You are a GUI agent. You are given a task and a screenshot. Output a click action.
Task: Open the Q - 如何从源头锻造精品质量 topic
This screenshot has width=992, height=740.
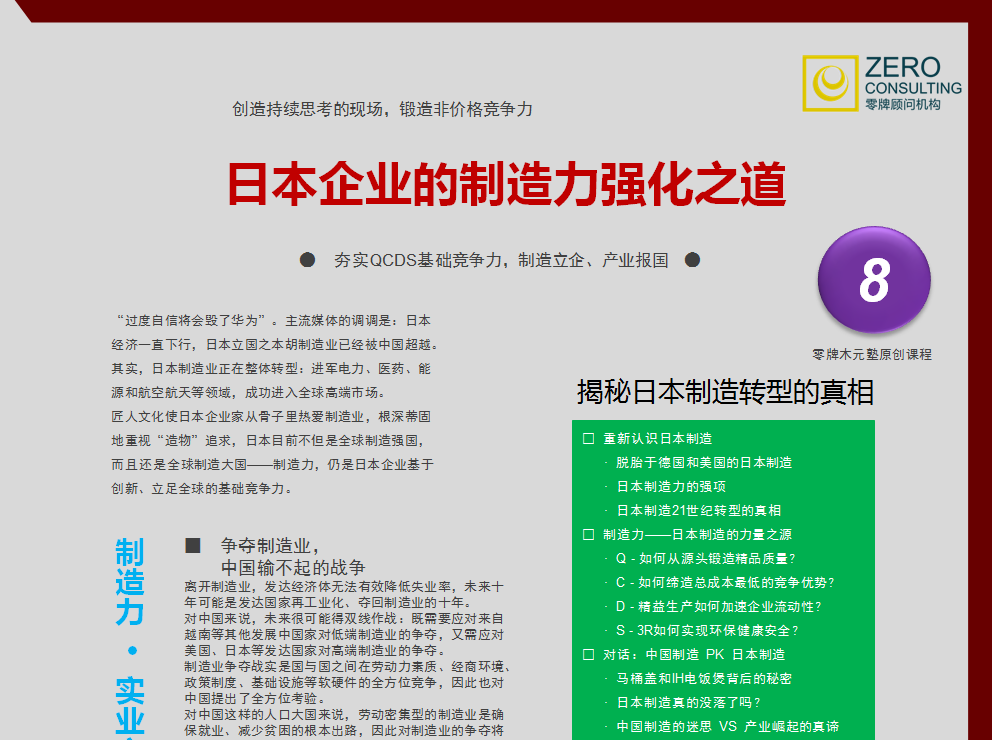pyautogui.click(x=706, y=559)
